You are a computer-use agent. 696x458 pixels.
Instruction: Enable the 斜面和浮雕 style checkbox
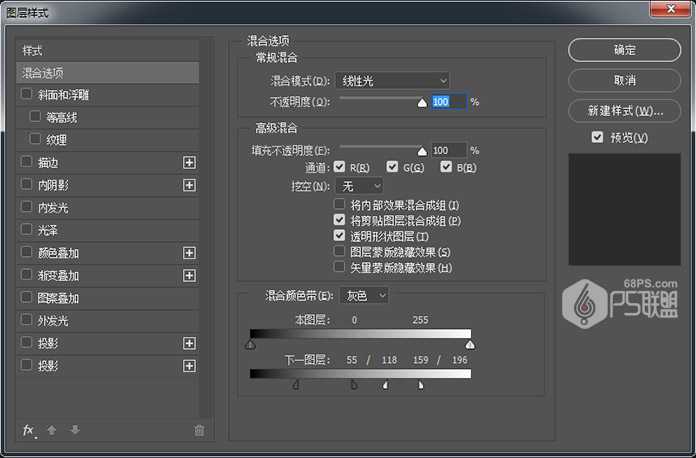(26, 95)
